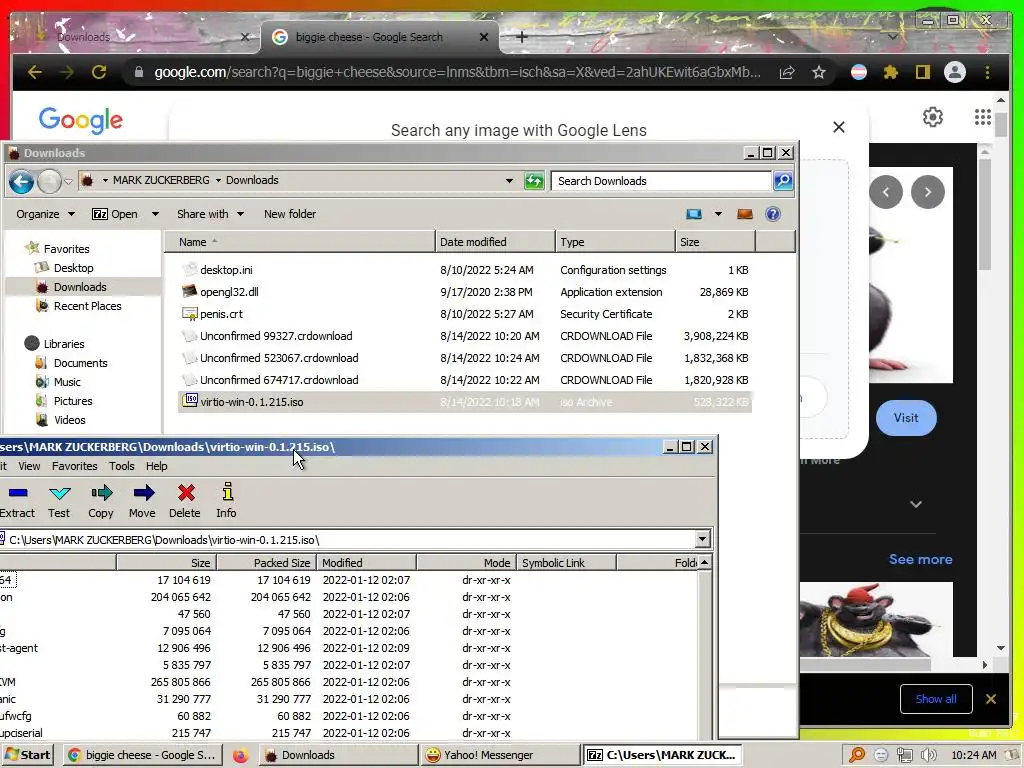Viewport: 1024px width, 768px height.
Task: Click the Explorer refresh address icon
Action: pos(534,181)
